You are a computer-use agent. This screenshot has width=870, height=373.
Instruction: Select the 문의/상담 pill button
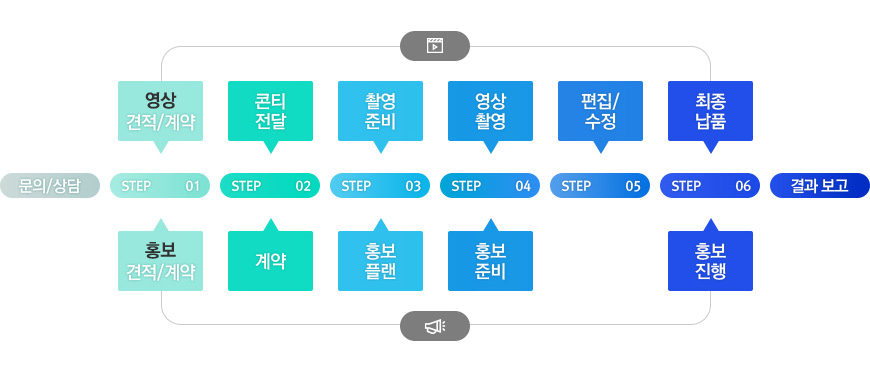point(50,185)
